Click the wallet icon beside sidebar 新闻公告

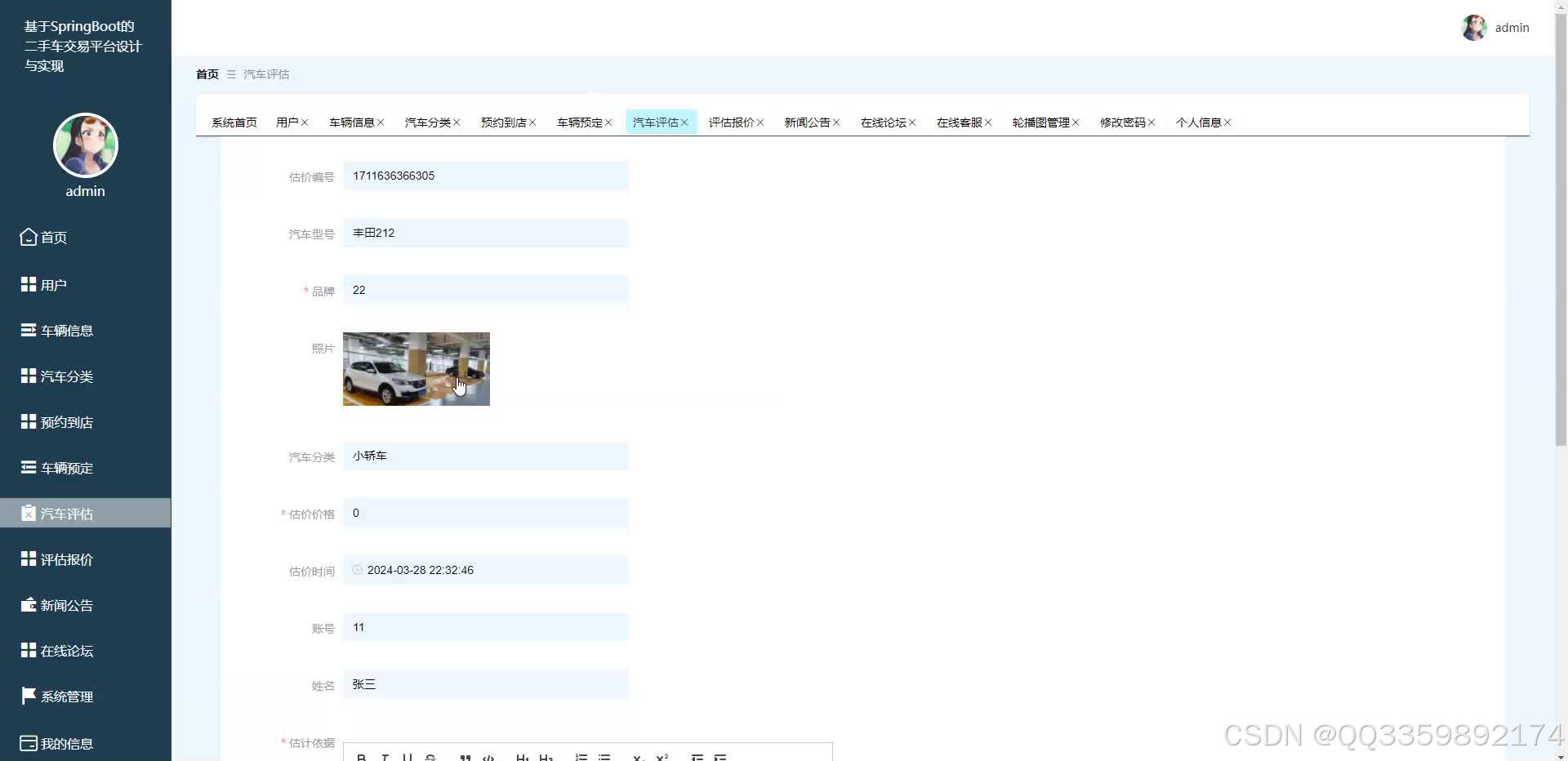[29, 605]
